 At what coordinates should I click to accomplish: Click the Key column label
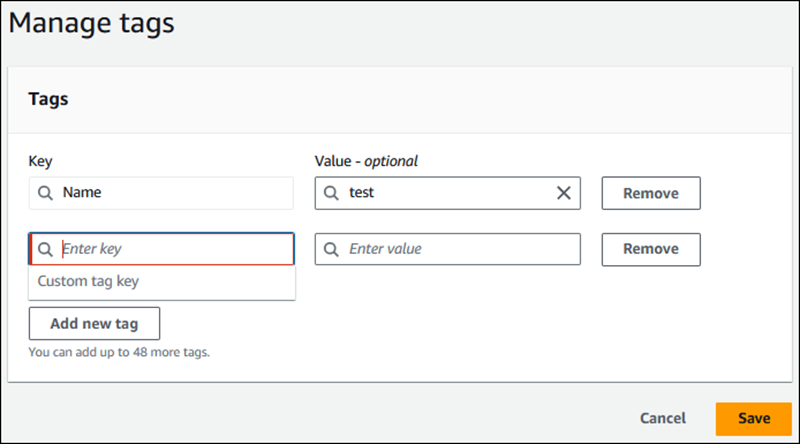click(x=40, y=160)
